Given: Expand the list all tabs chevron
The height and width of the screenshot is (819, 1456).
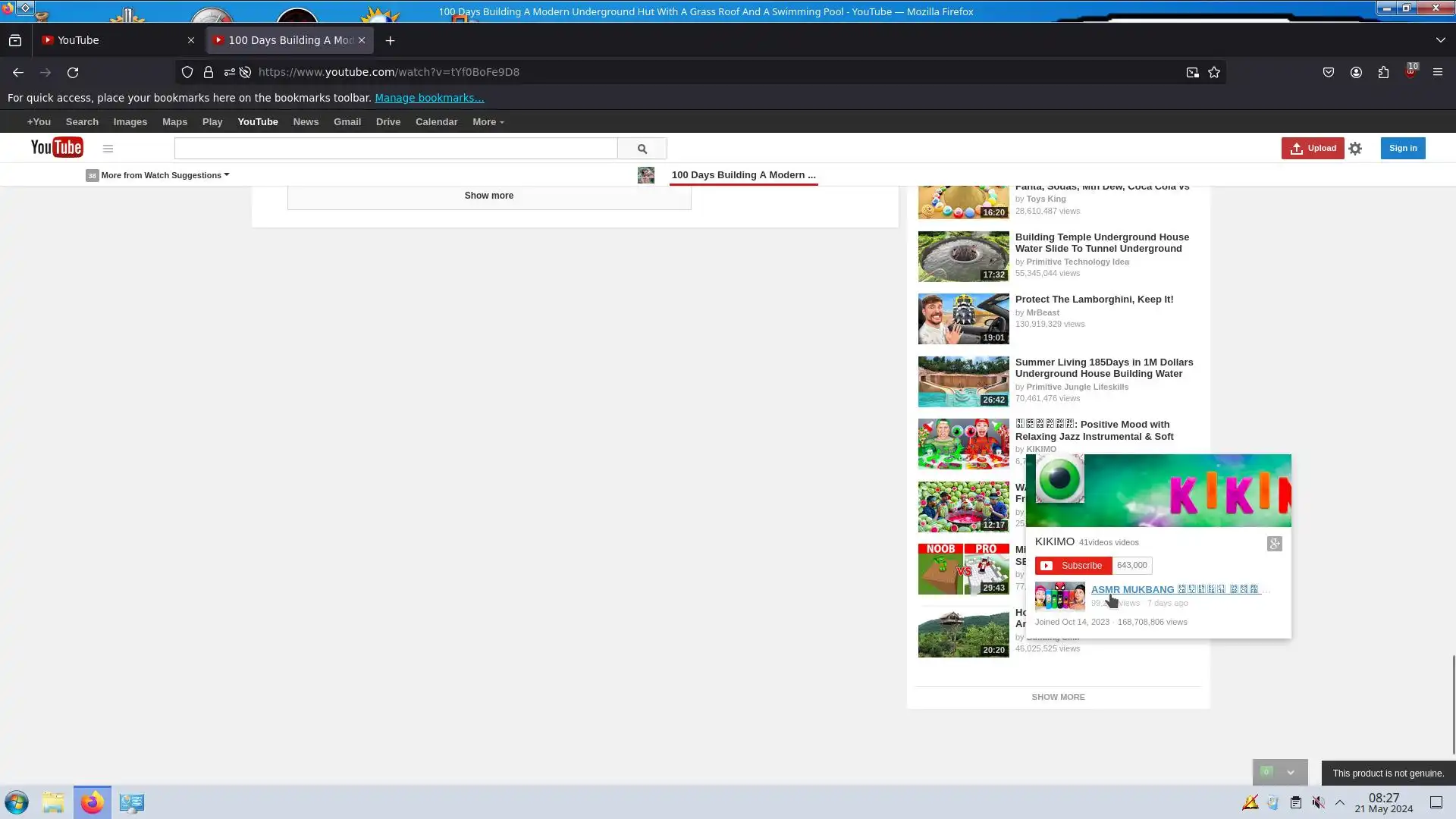Looking at the screenshot, I should coord(1440,40).
